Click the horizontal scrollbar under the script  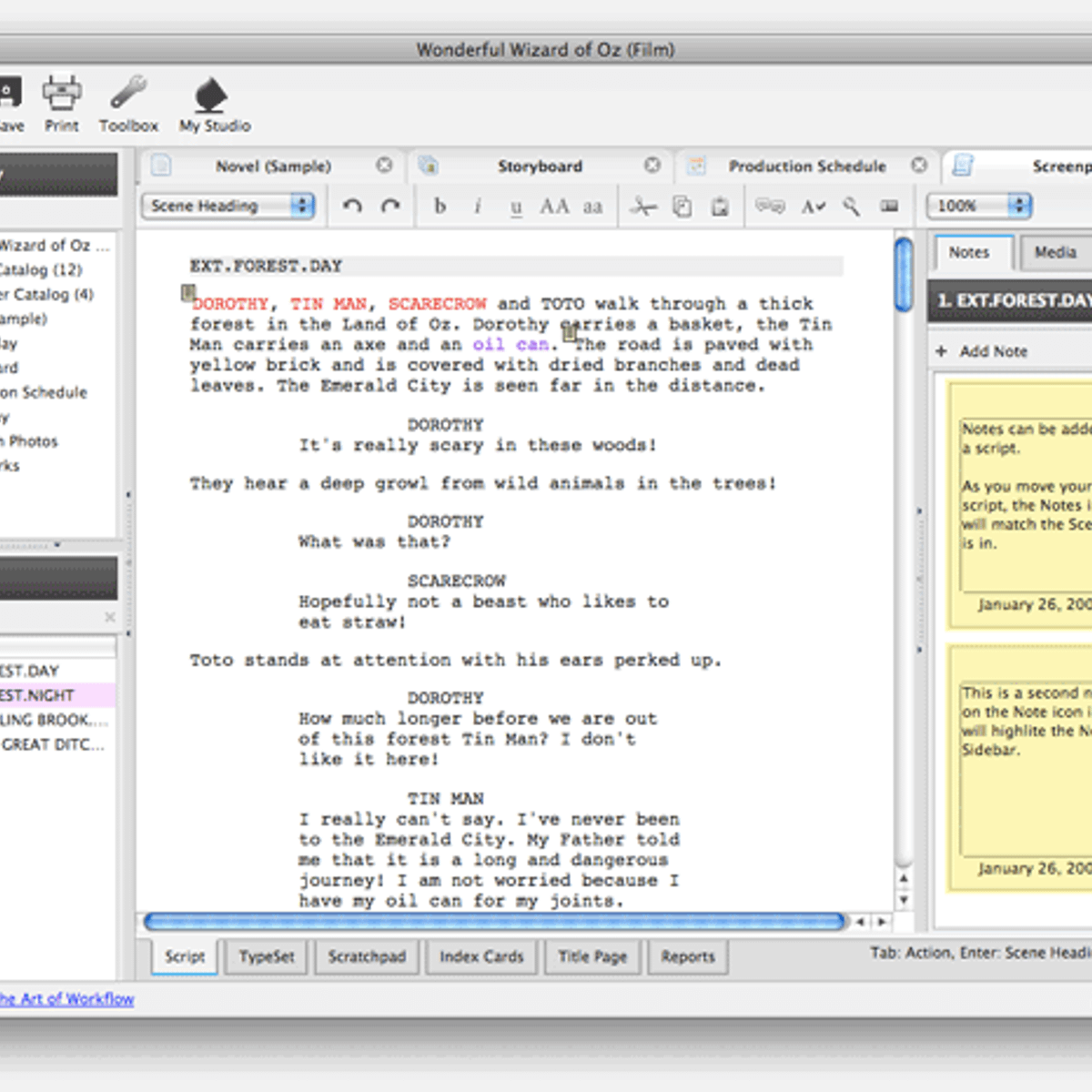coord(495,922)
